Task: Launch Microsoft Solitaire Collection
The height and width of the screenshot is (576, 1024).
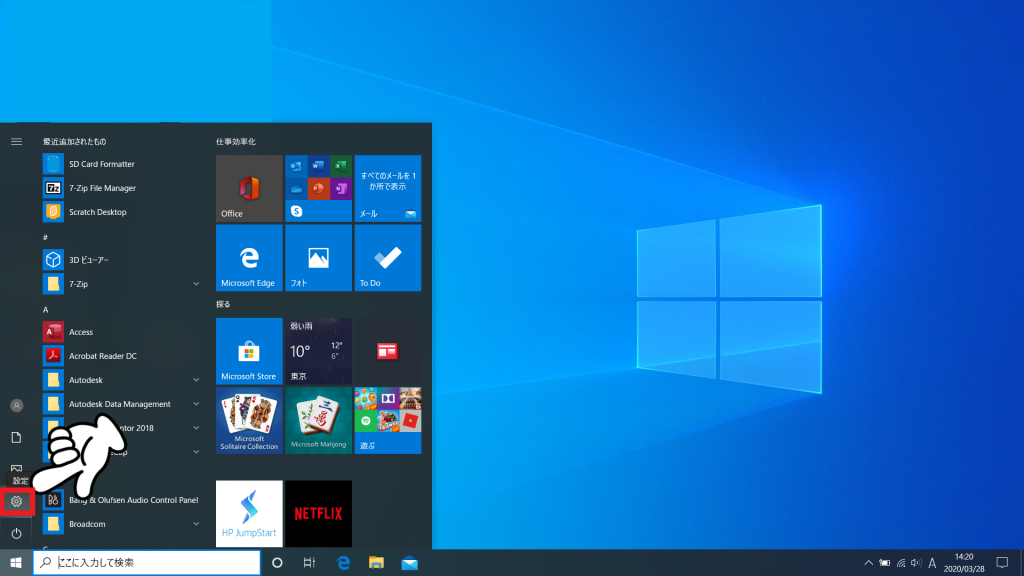Action: pos(249,421)
